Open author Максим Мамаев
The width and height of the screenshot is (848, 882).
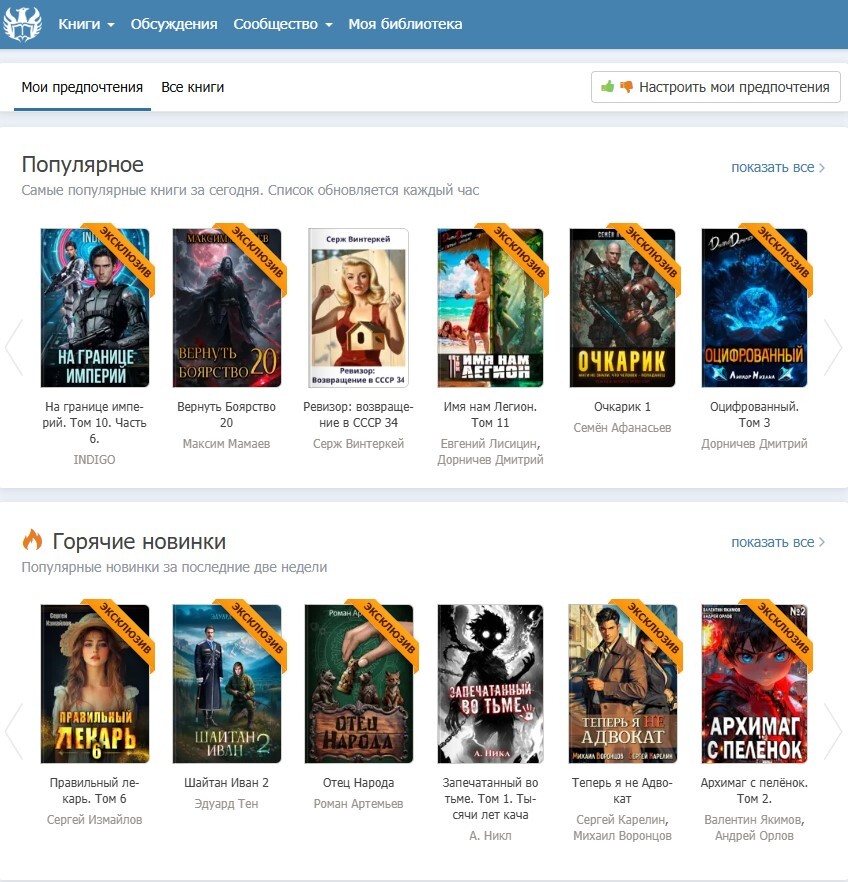coord(226,444)
